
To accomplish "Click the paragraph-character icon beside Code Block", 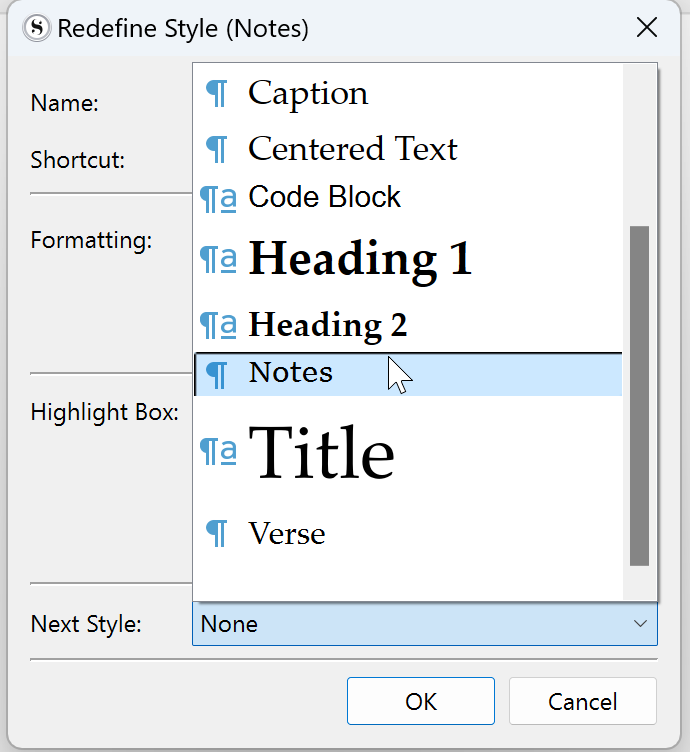I will (x=218, y=198).
